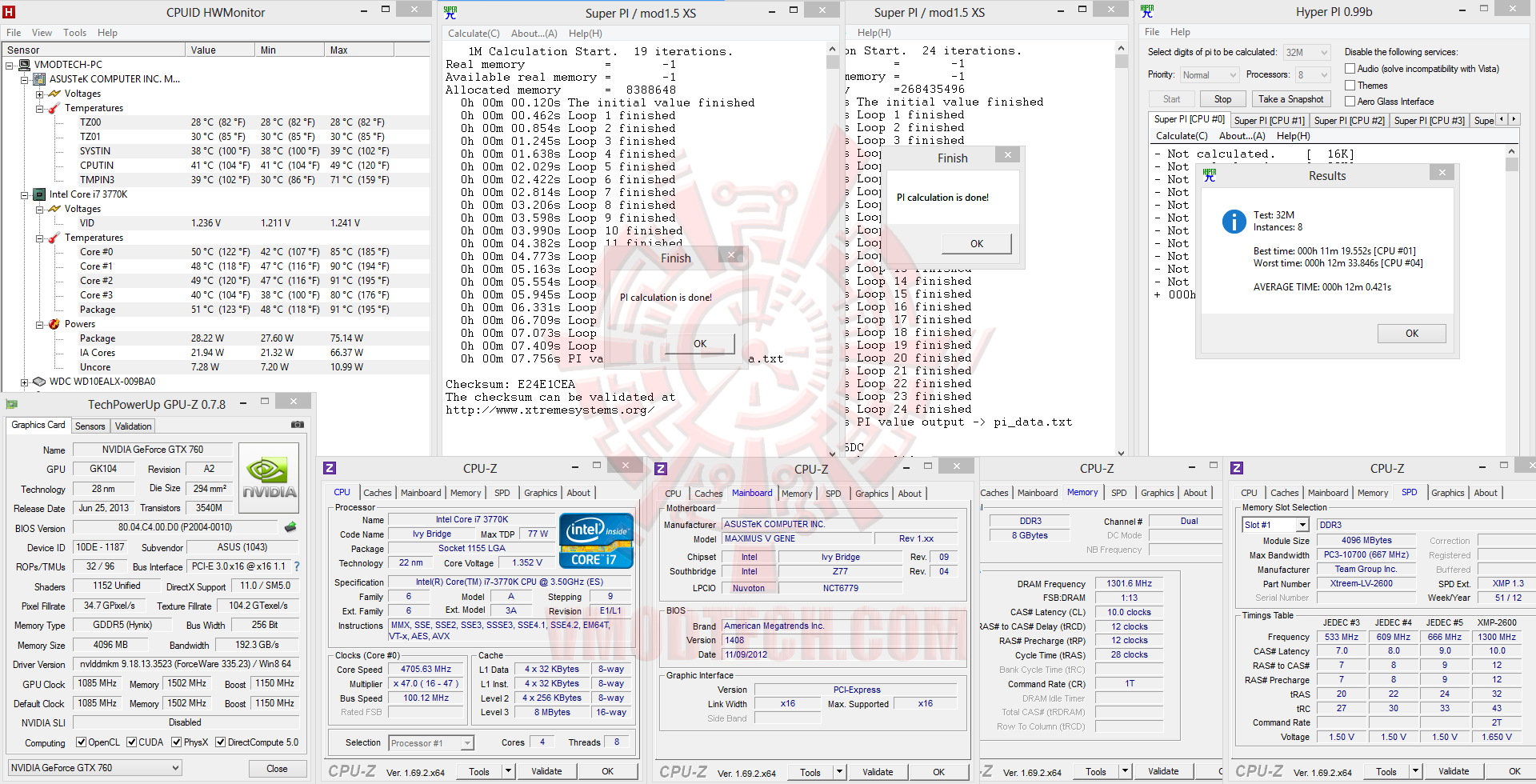
Task: Click the vertical scrollbar of the 1M Super PI window
Action: 832,250
